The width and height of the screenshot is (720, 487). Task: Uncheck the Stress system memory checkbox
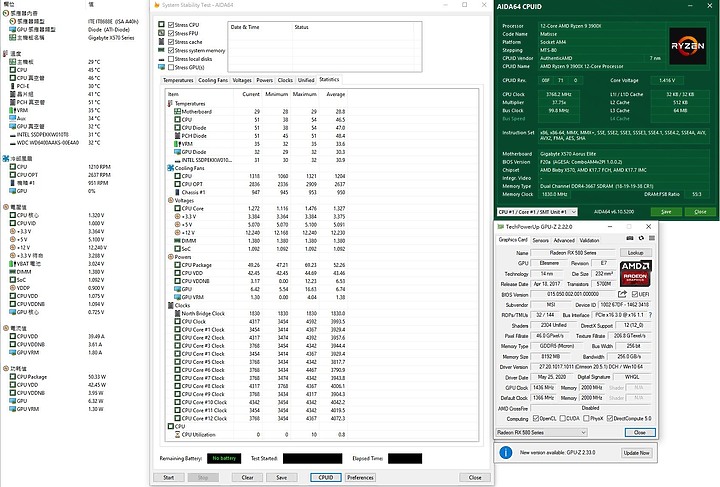(171, 50)
